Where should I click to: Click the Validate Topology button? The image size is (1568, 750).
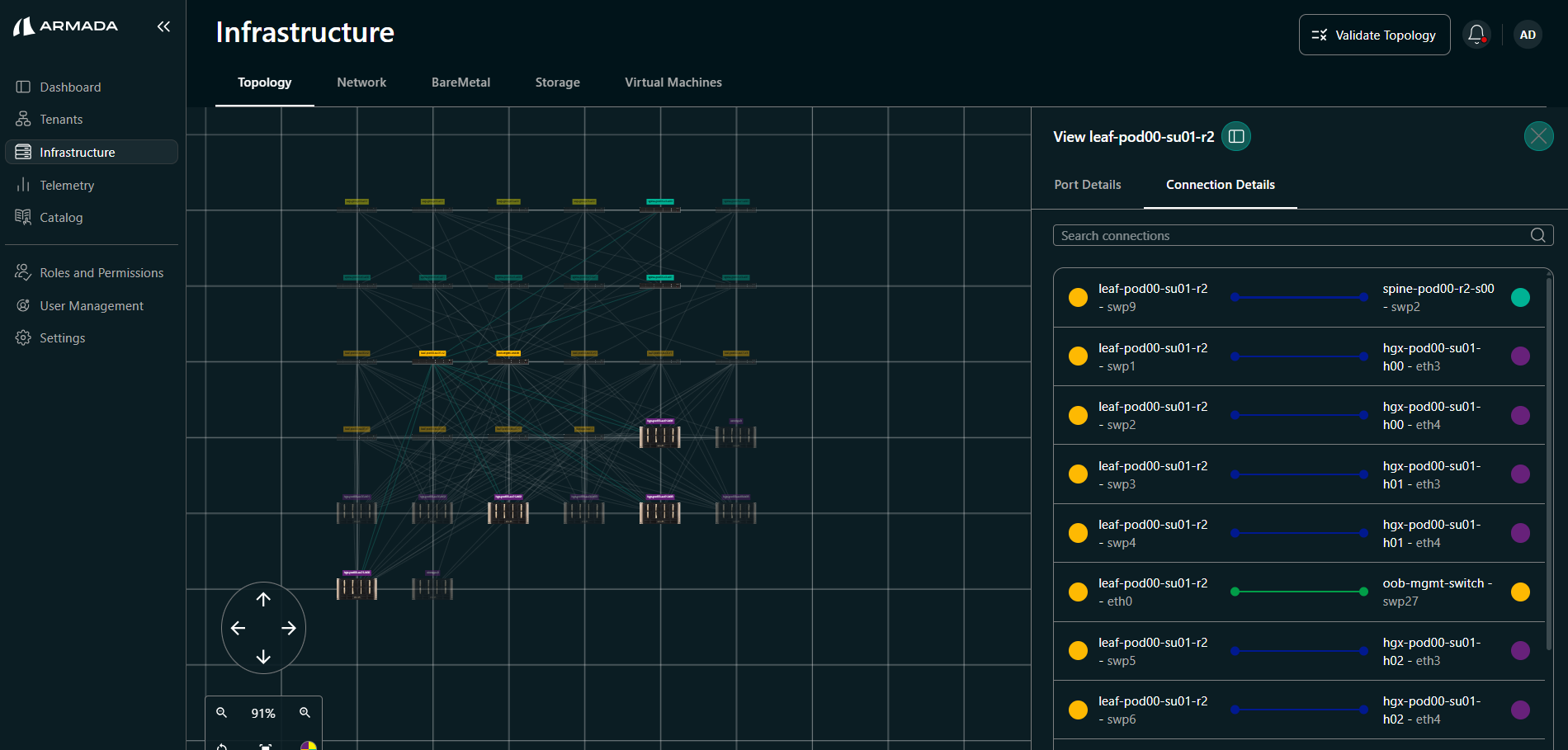tap(1374, 35)
